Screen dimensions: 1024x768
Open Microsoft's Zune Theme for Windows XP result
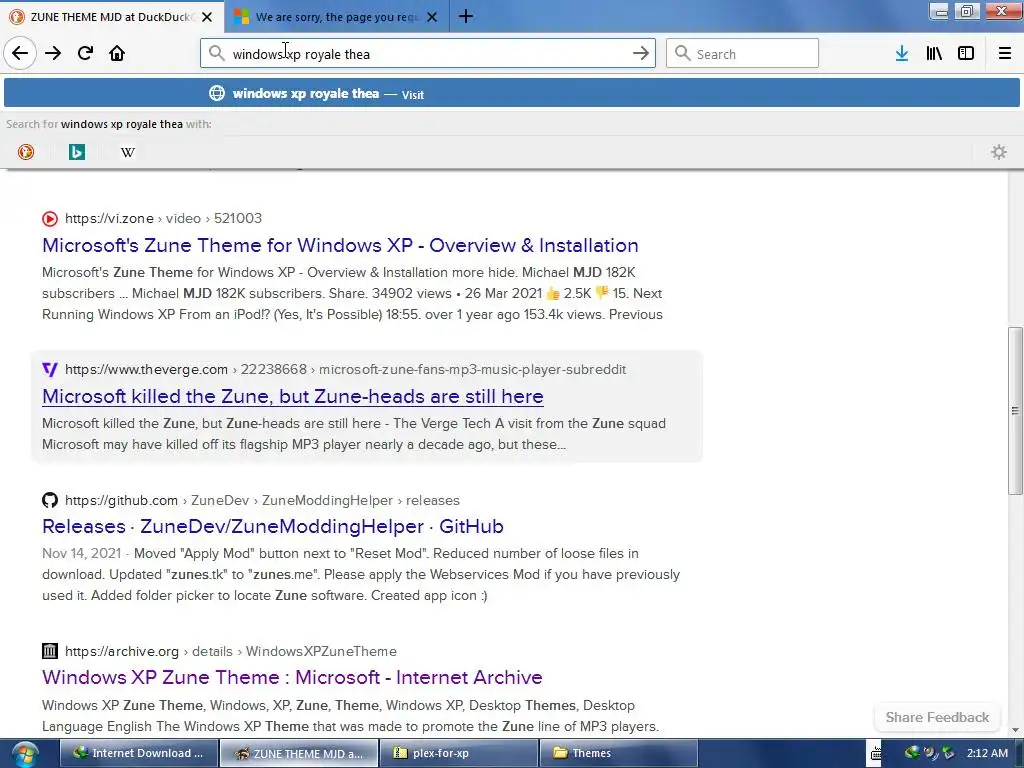point(340,246)
